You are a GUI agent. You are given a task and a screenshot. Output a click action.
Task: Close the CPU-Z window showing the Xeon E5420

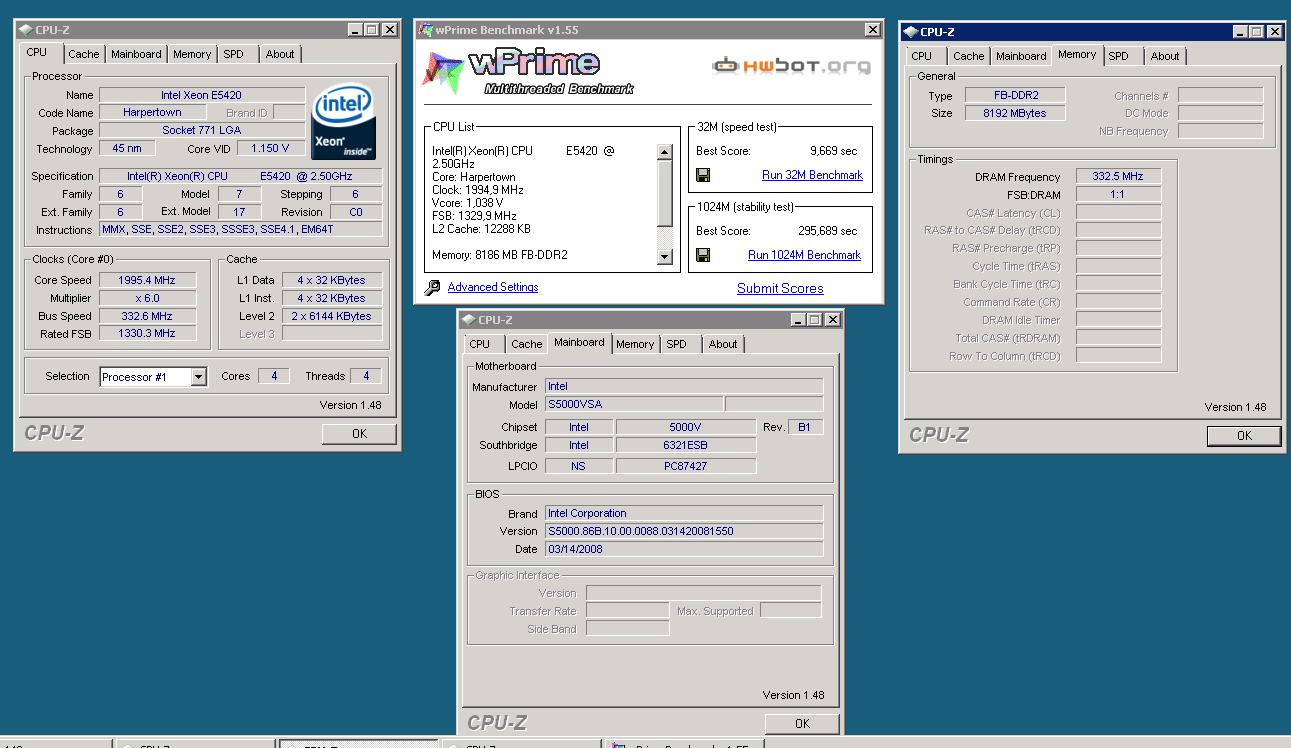[390, 30]
